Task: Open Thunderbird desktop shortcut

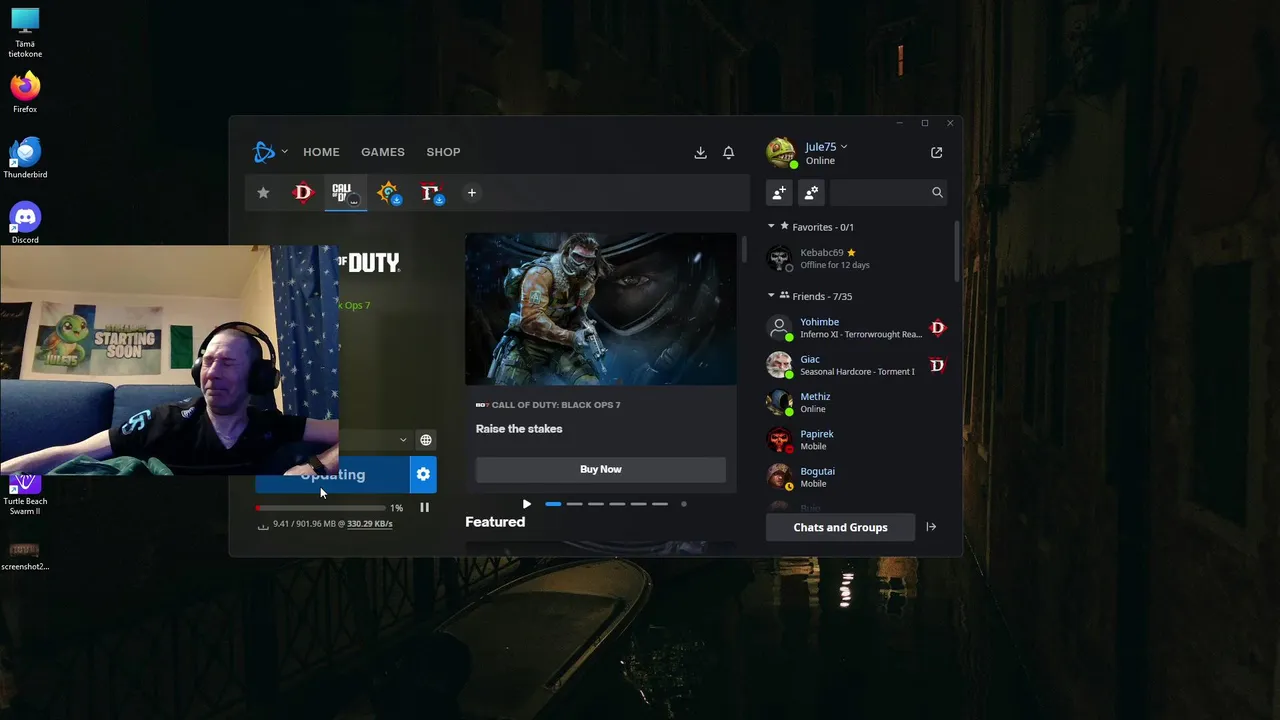Action: [x=25, y=157]
